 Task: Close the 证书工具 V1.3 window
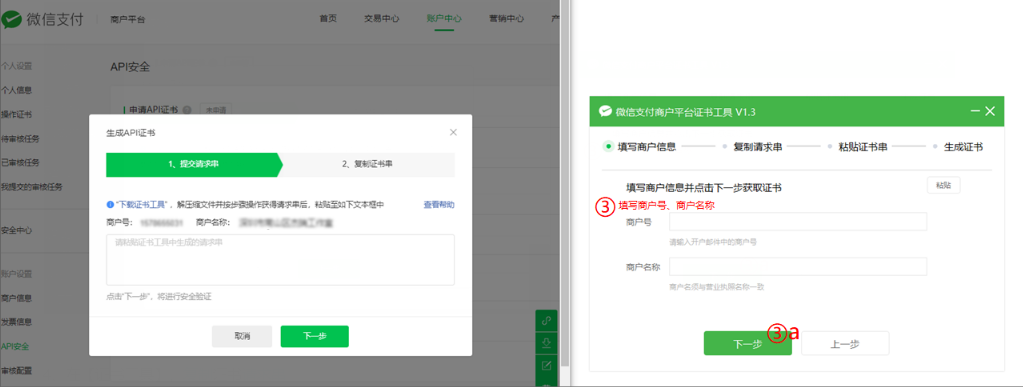pyautogui.click(x=990, y=111)
